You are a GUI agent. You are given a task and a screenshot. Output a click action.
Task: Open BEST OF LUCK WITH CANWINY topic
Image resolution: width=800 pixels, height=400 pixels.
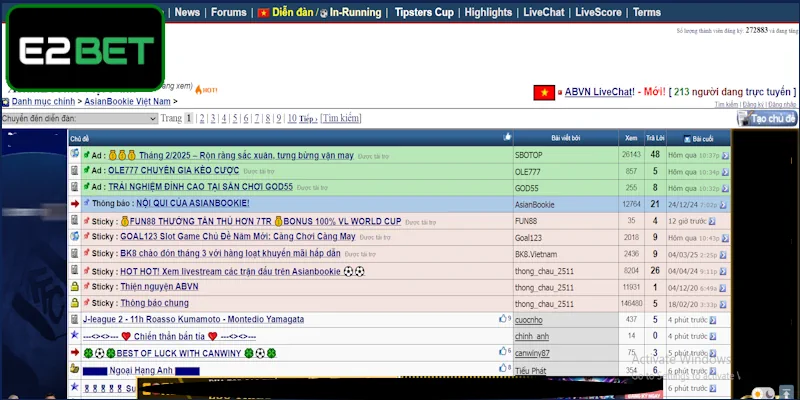(x=180, y=353)
